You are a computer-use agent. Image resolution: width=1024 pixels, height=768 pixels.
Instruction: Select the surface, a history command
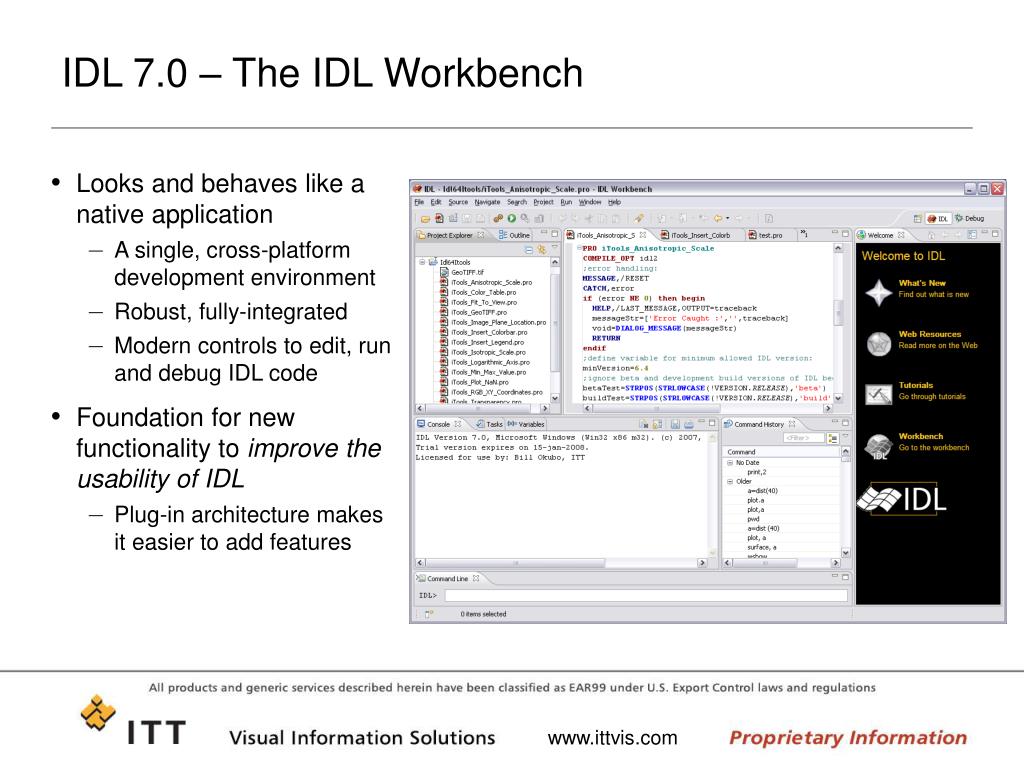(761, 547)
